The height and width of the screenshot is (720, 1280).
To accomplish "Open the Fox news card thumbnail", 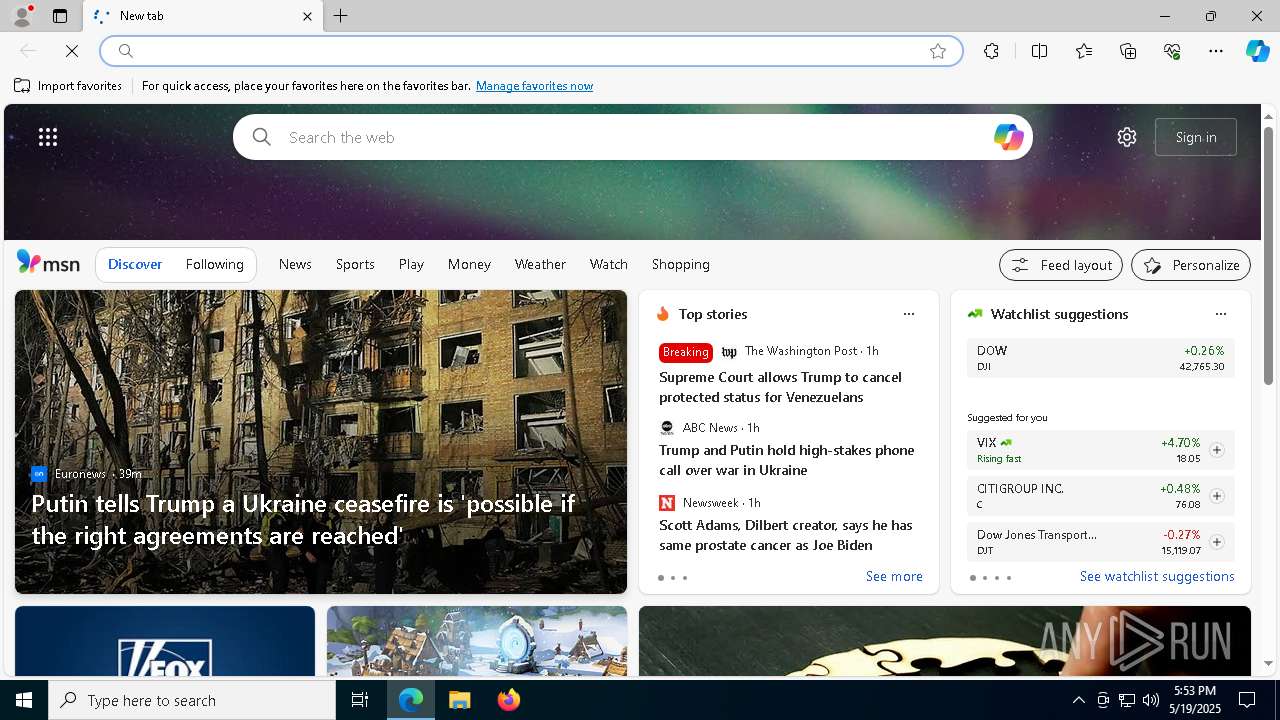I will 165,642.
